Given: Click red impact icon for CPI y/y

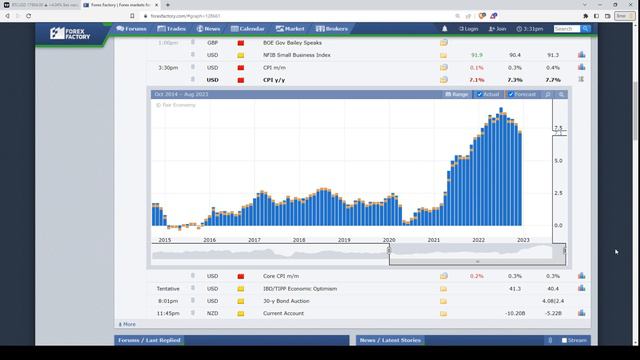Looking at the screenshot, I should click(241, 80).
